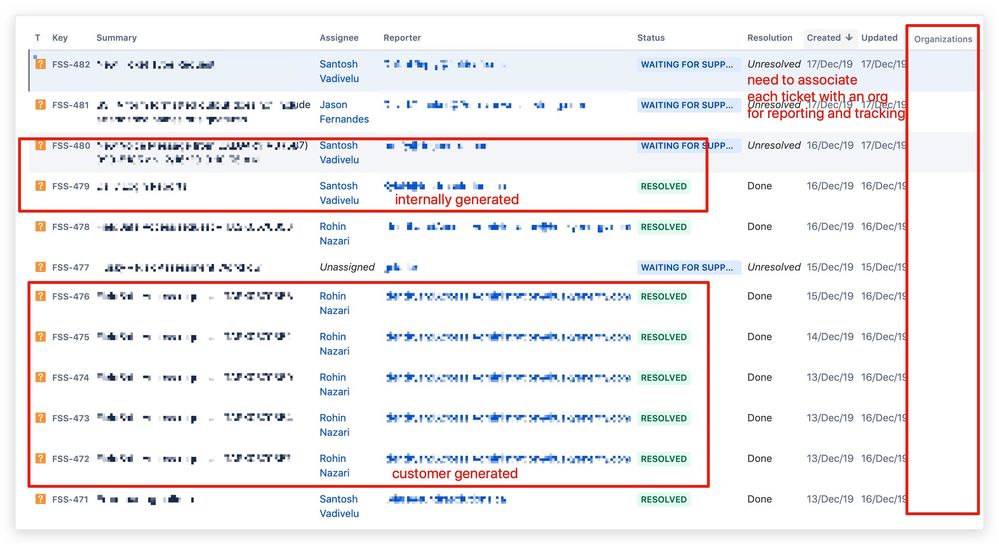
Task: Click Unassigned on the FSS-477 row
Action: pos(347,267)
